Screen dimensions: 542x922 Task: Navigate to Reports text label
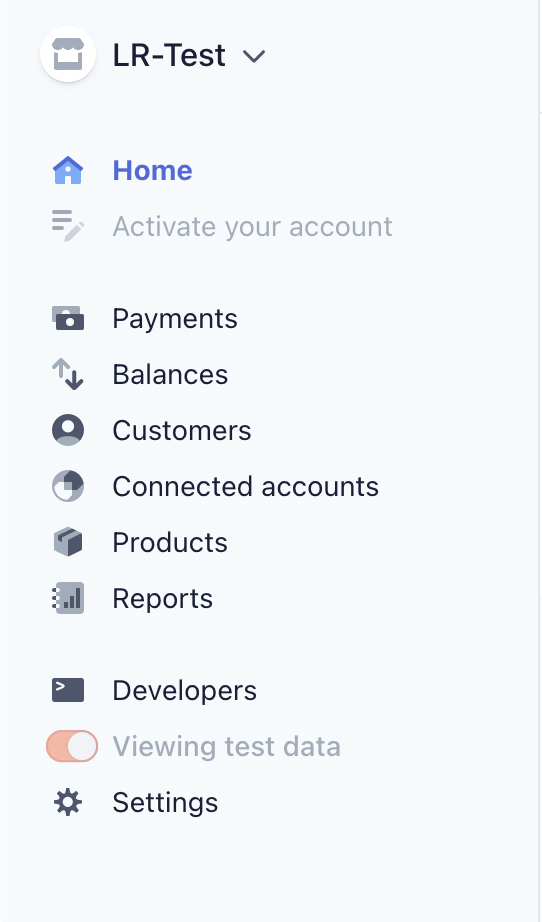click(x=162, y=599)
